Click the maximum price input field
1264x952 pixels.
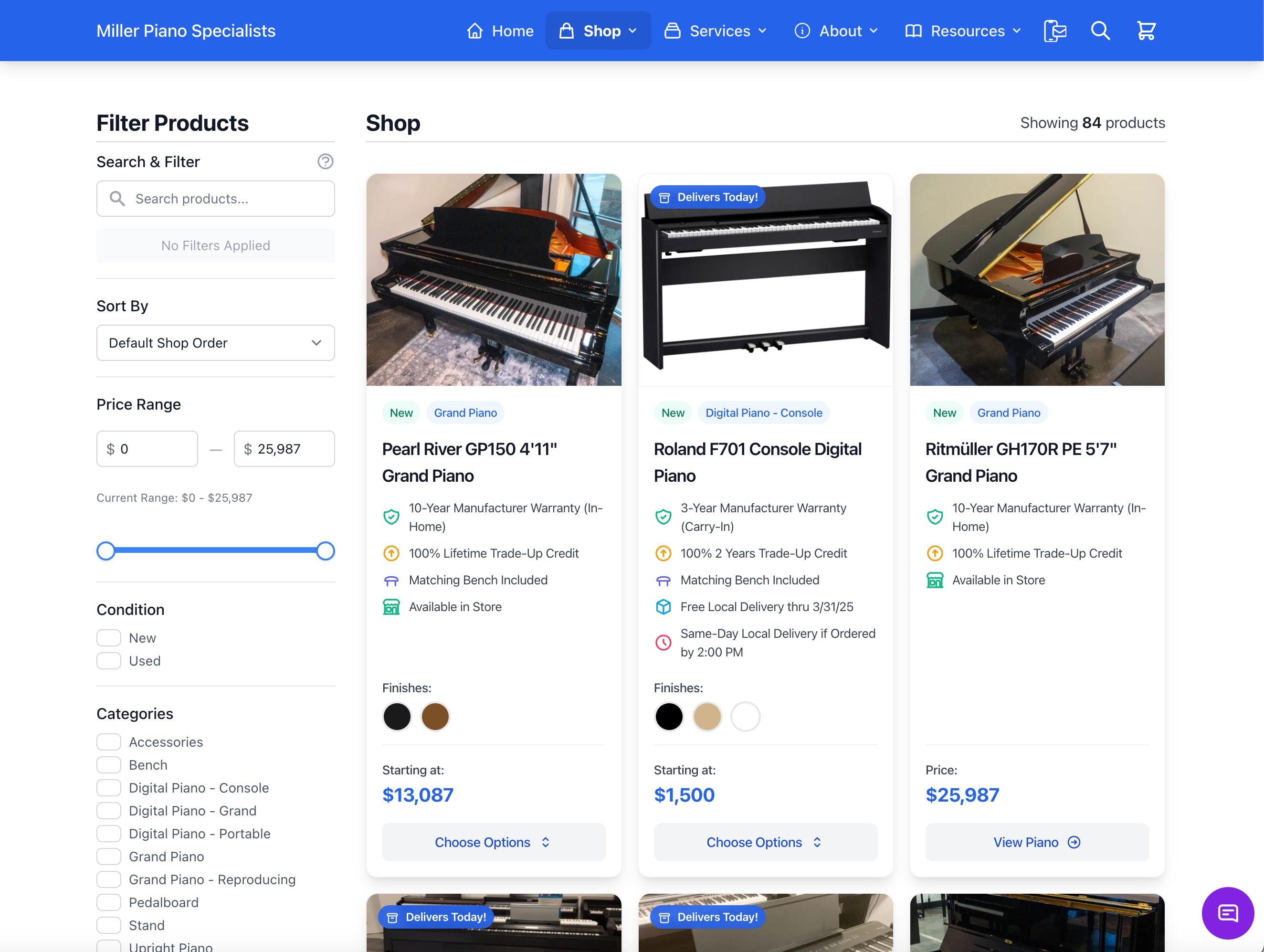(284, 449)
